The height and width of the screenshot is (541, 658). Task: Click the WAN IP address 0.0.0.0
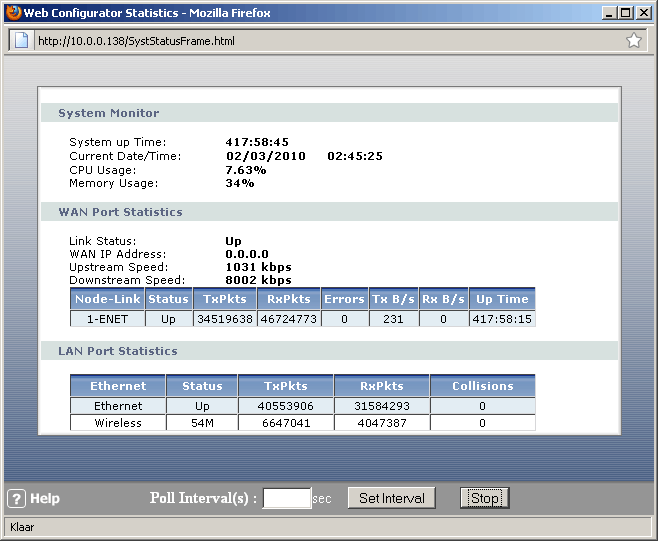click(x=247, y=254)
